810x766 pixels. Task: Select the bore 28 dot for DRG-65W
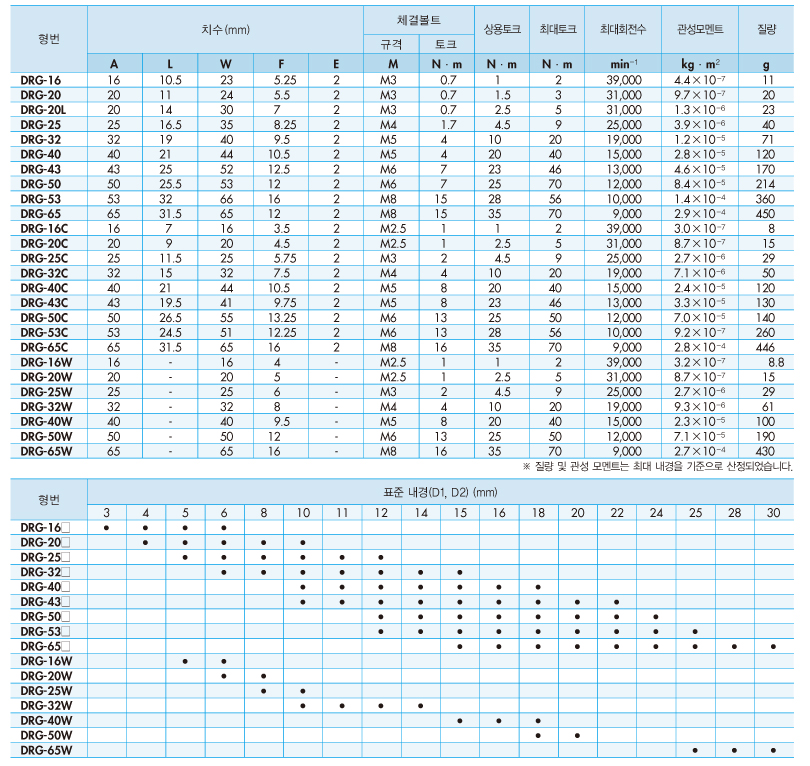point(734,751)
